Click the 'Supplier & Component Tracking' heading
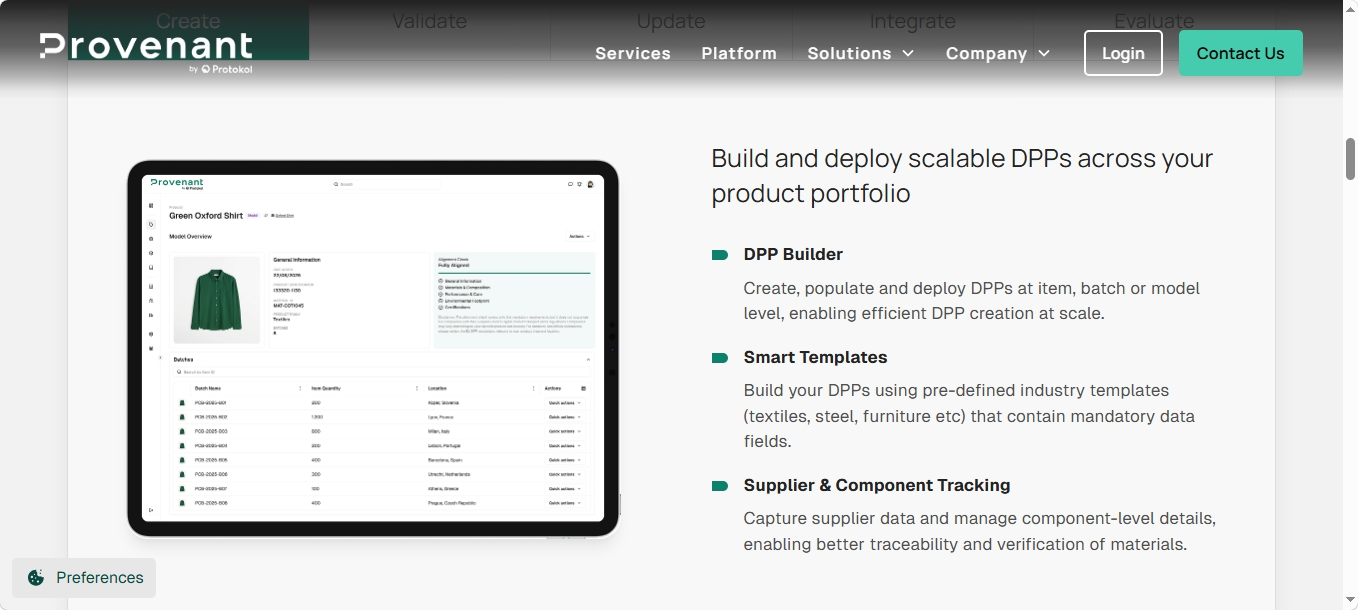 877,485
